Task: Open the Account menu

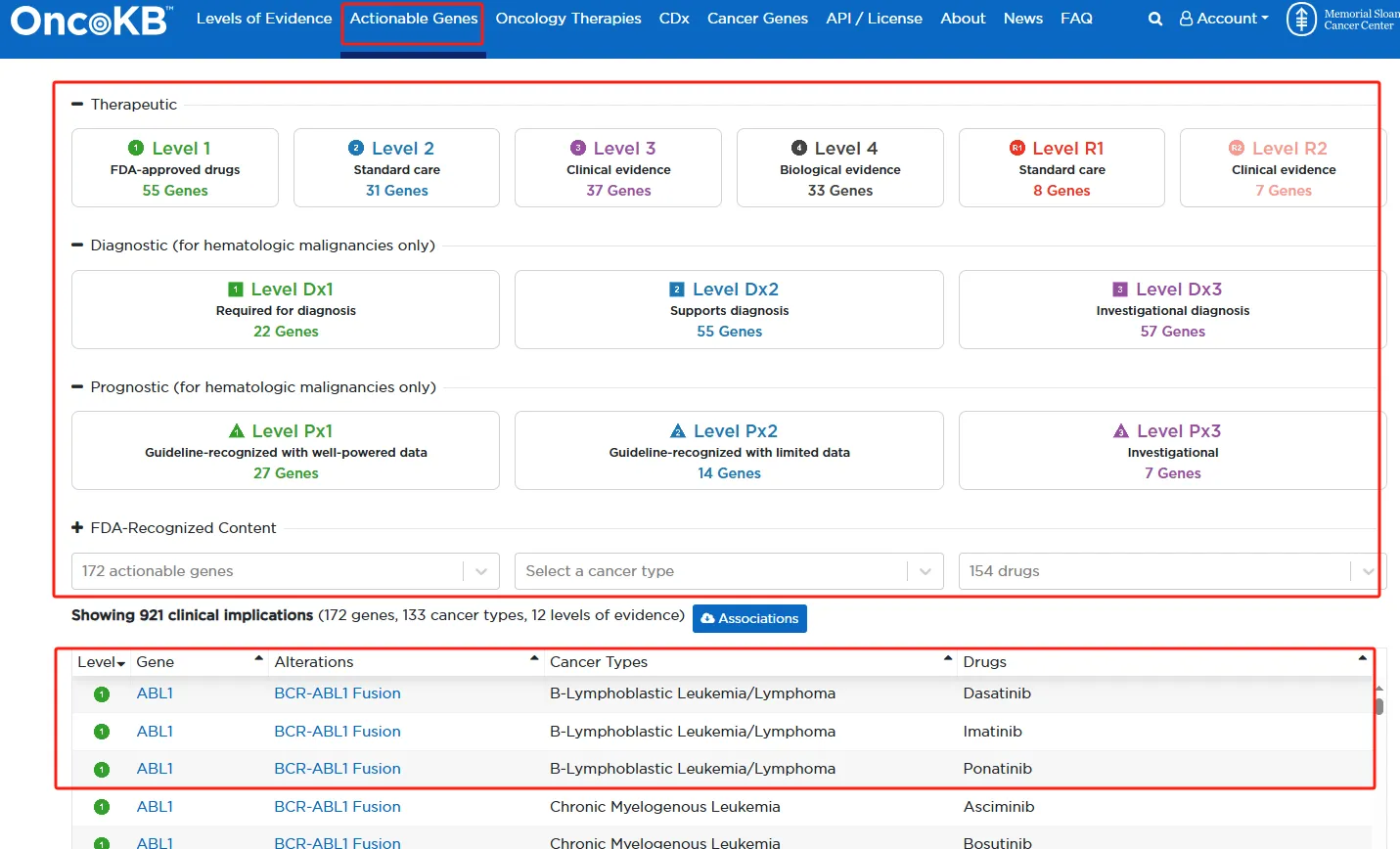Action: 1224,19
